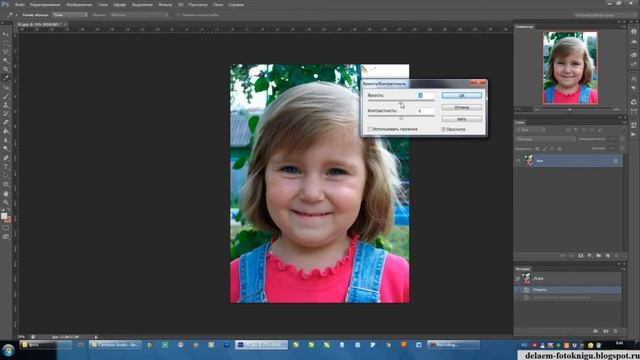640x360 pixels.
Task: Click foreground color swatch in toolbox
Action: [4, 216]
